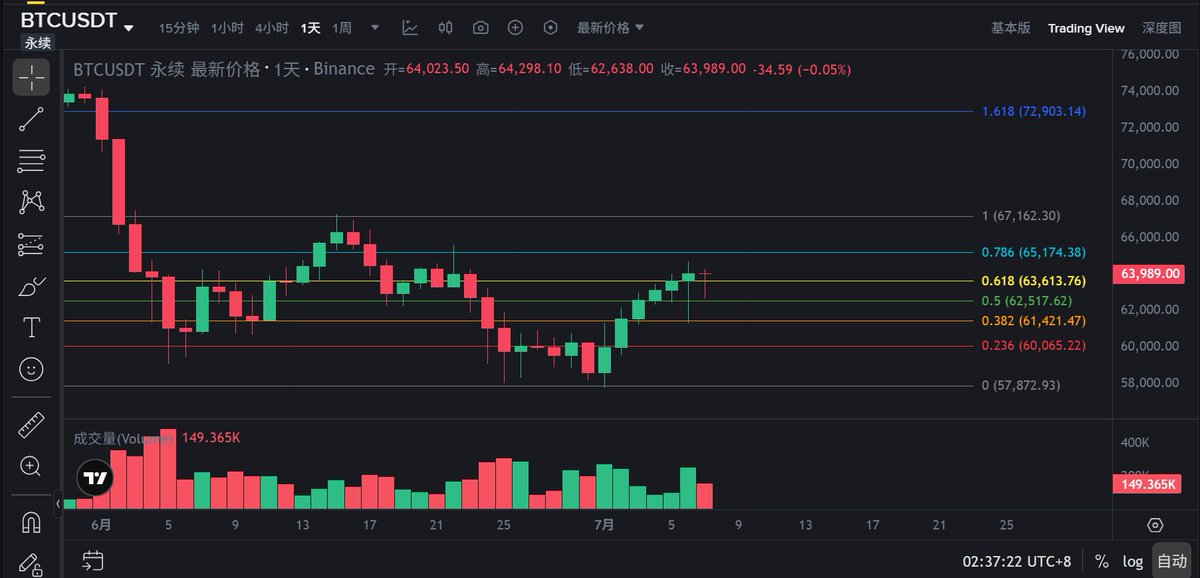Open the 基本版 basic chart view
Viewport: 1200px width, 578px height.
pos(1010,27)
